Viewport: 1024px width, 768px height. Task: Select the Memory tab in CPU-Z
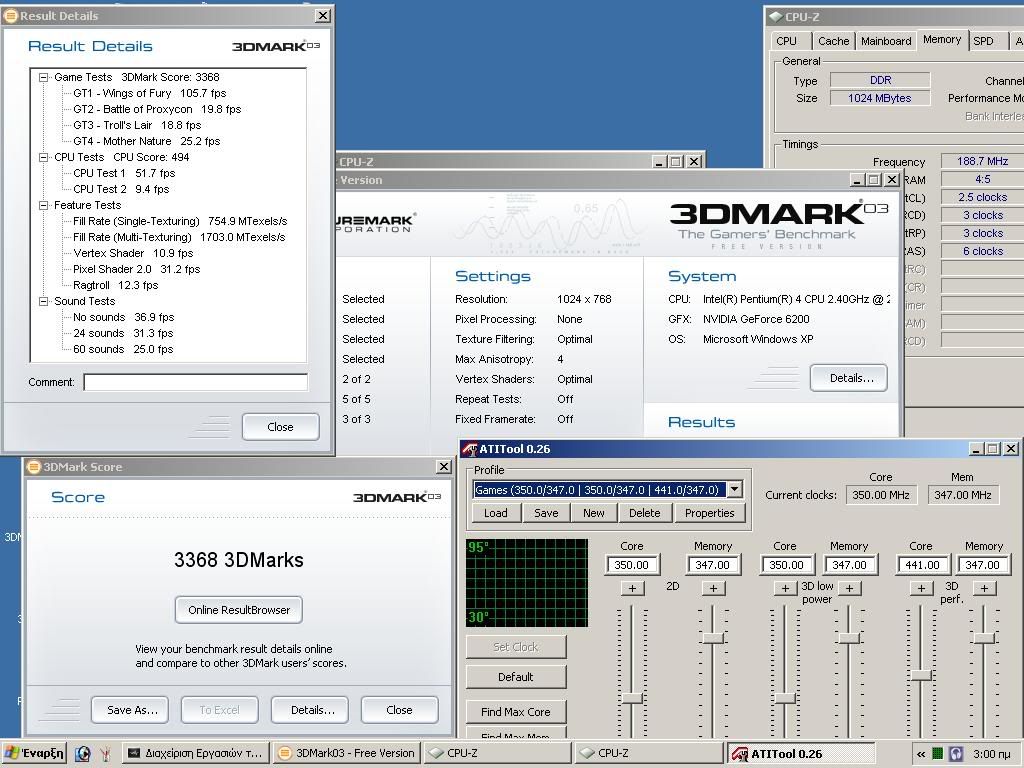(x=942, y=39)
